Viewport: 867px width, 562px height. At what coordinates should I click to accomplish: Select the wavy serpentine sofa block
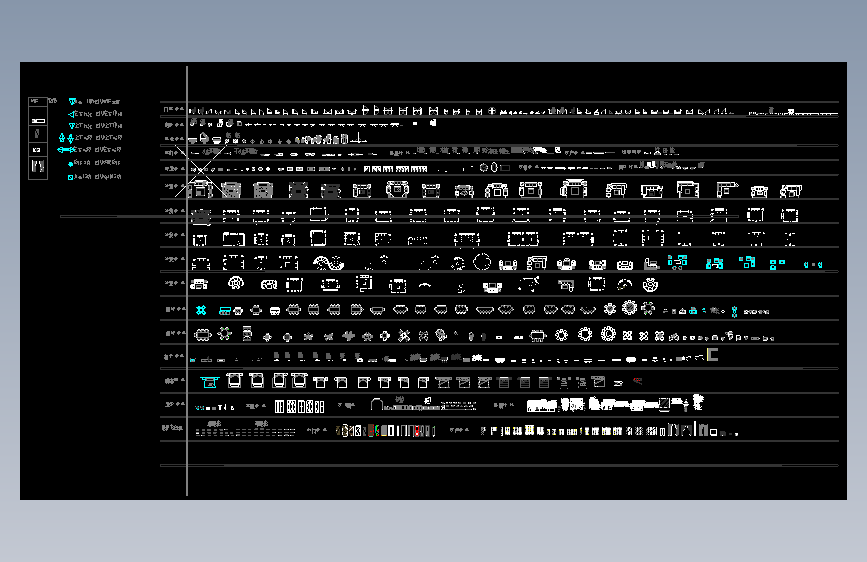coord(328,263)
